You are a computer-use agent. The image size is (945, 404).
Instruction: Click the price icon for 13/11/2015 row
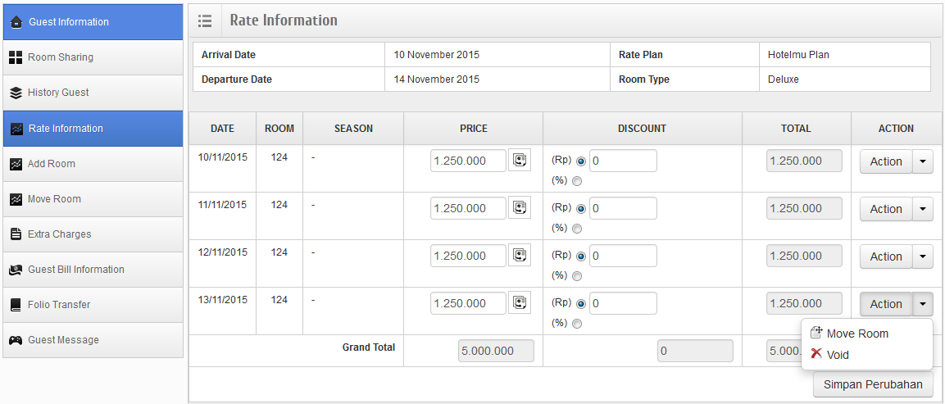click(x=519, y=303)
